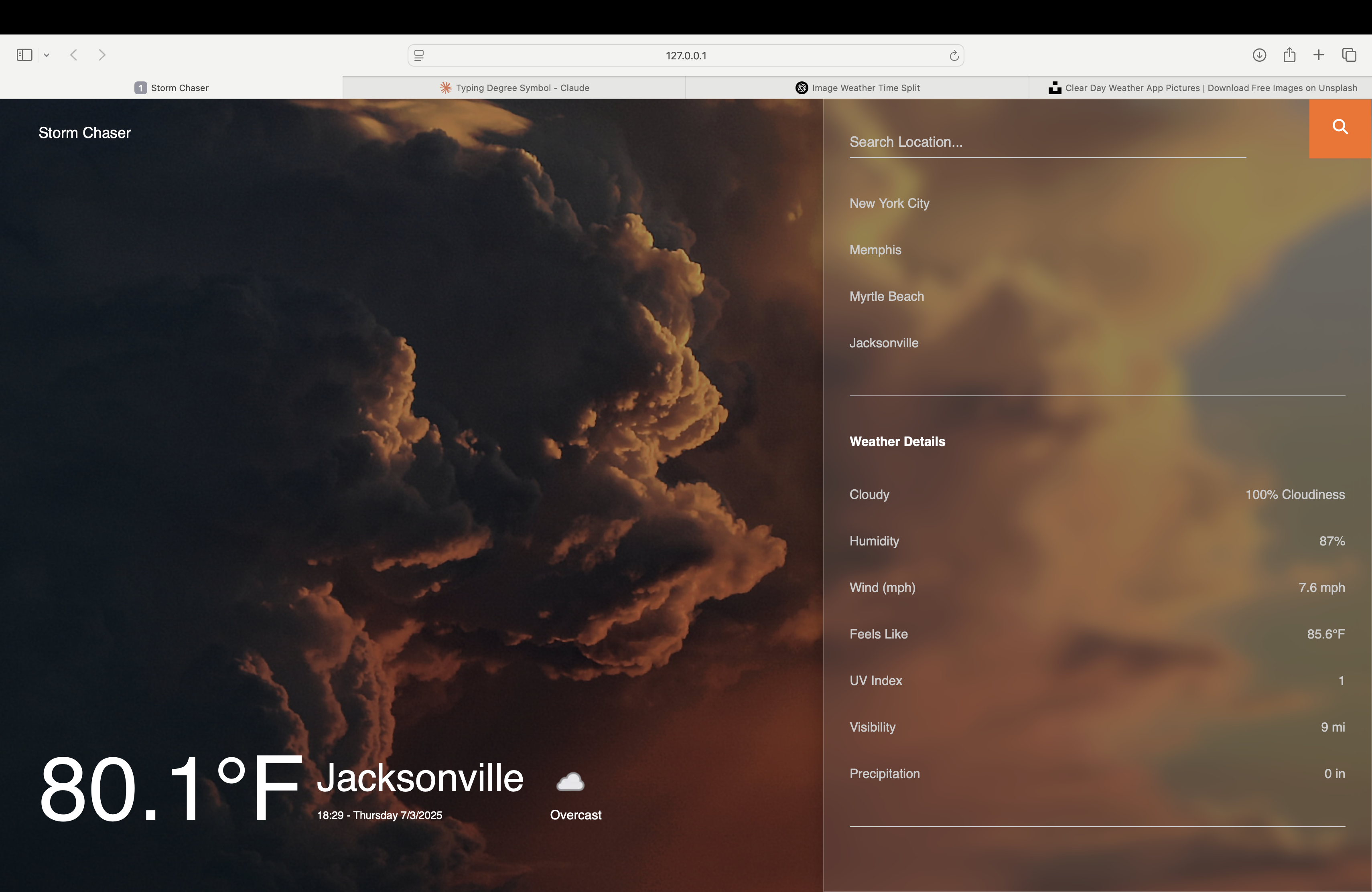Image resolution: width=1372 pixels, height=892 pixels.
Task: Select Memphis from the city list
Action: [x=875, y=250]
